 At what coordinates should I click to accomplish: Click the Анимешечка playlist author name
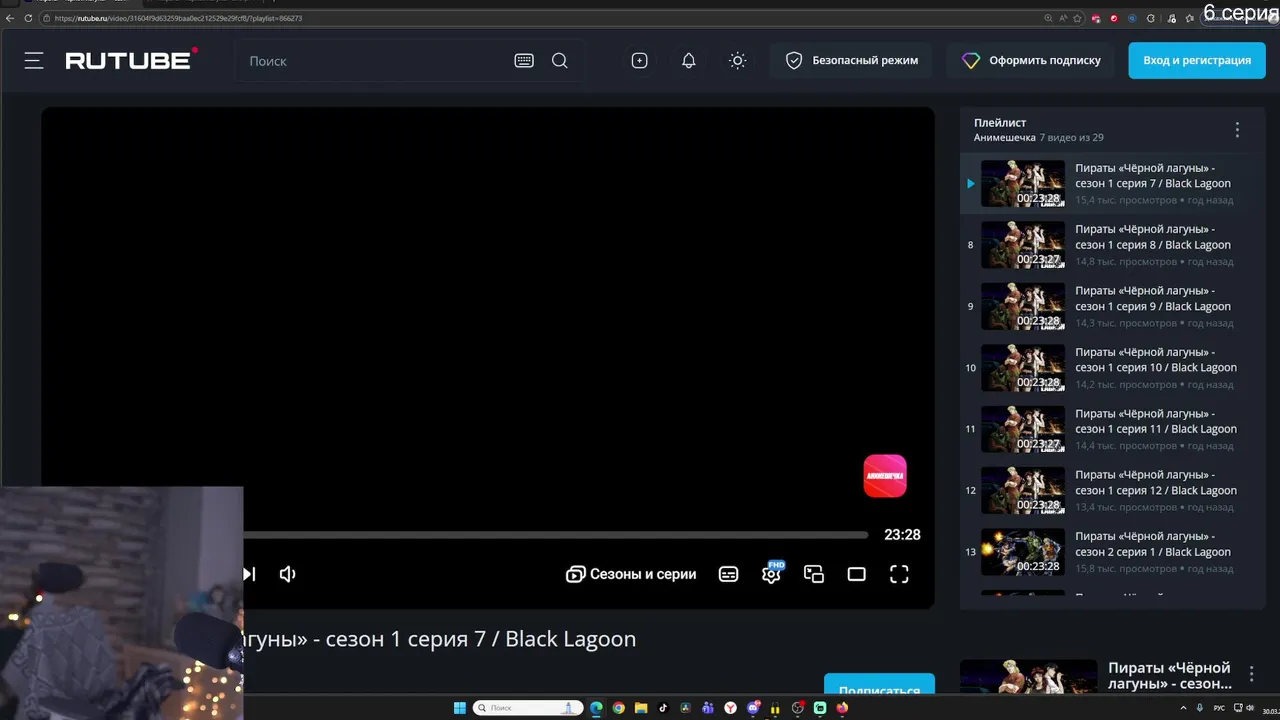[x=1004, y=137]
